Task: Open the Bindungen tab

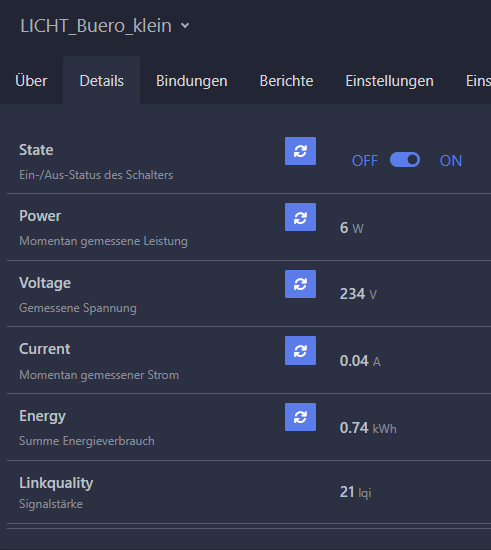Action: pos(192,81)
